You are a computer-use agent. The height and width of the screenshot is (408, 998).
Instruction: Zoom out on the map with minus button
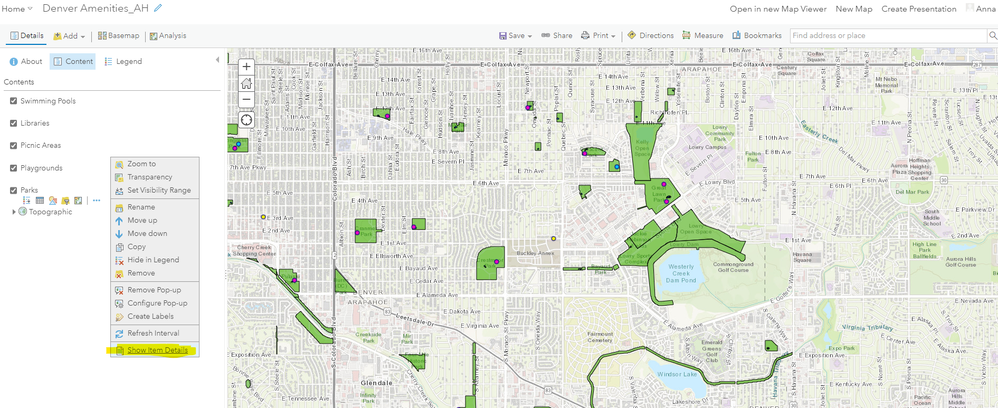(x=246, y=100)
